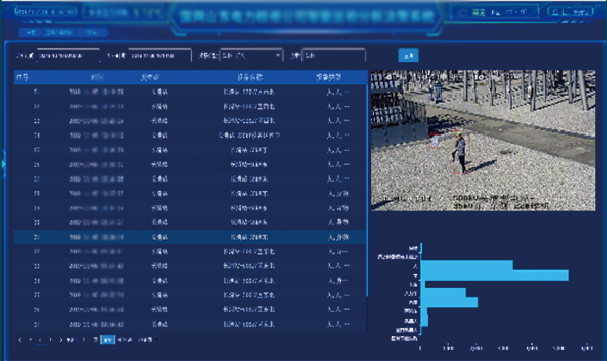Viewport: 607px width, 361px height.
Task: Open the type dropdown in the filter bar
Action: 251,55
